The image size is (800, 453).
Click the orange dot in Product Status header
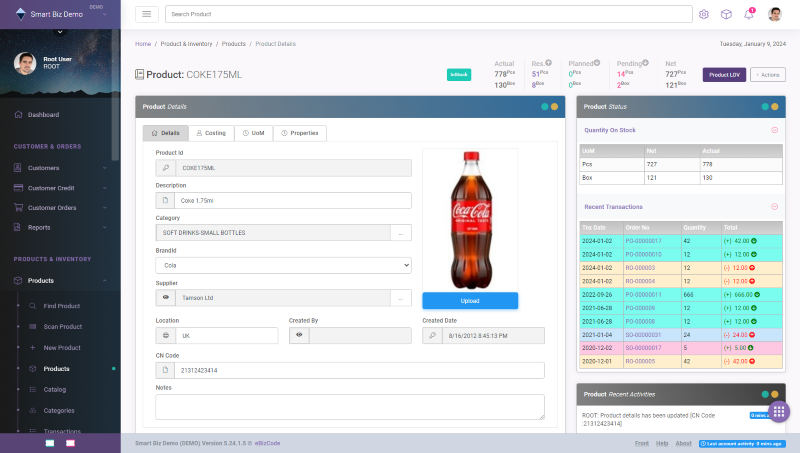774,107
